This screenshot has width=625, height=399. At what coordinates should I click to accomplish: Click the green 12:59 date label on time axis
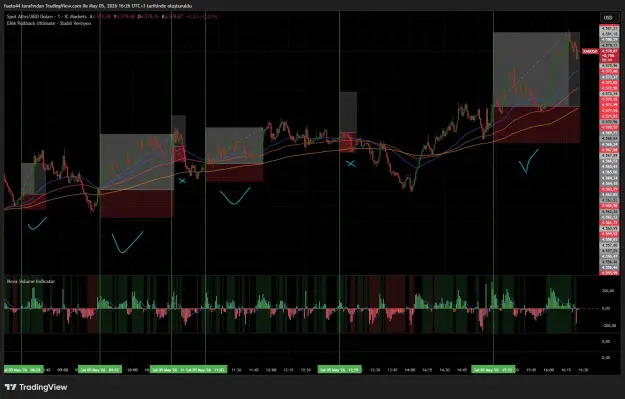point(340,370)
